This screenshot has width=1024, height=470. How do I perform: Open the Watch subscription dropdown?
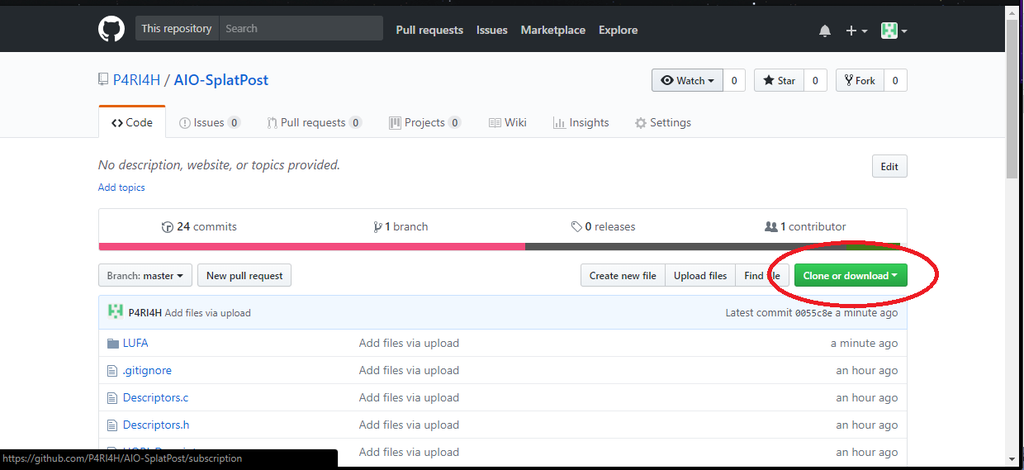687,81
